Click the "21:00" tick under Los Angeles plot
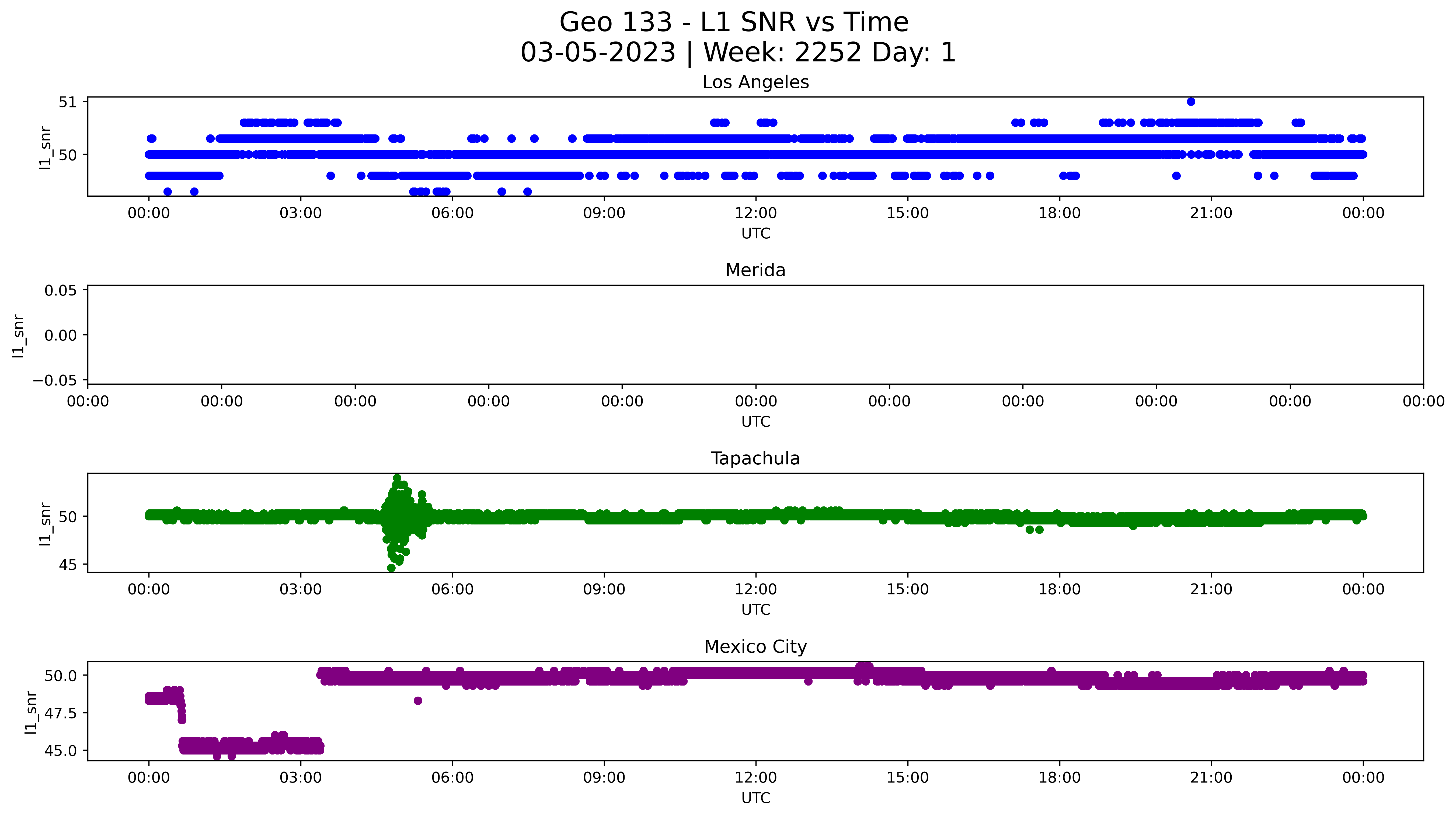This screenshot has height=817, width=1456. coord(1211,213)
